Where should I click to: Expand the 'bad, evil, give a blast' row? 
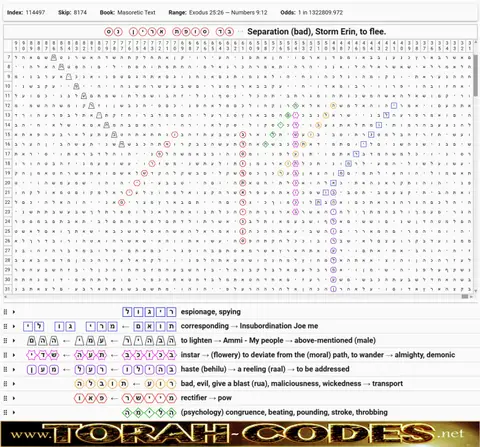pyautogui.click(x=14, y=383)
